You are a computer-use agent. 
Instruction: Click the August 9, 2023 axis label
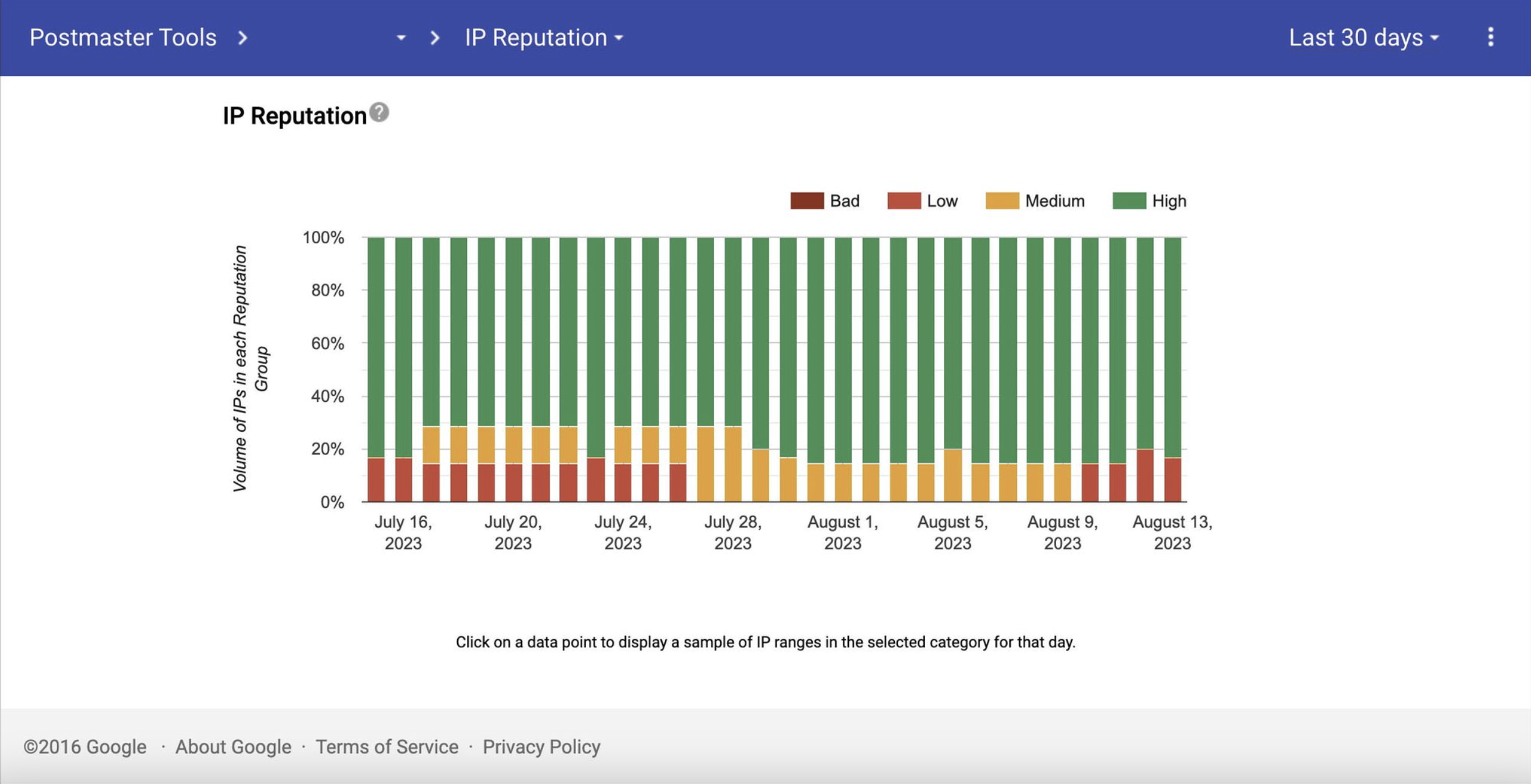[1062, 532]
